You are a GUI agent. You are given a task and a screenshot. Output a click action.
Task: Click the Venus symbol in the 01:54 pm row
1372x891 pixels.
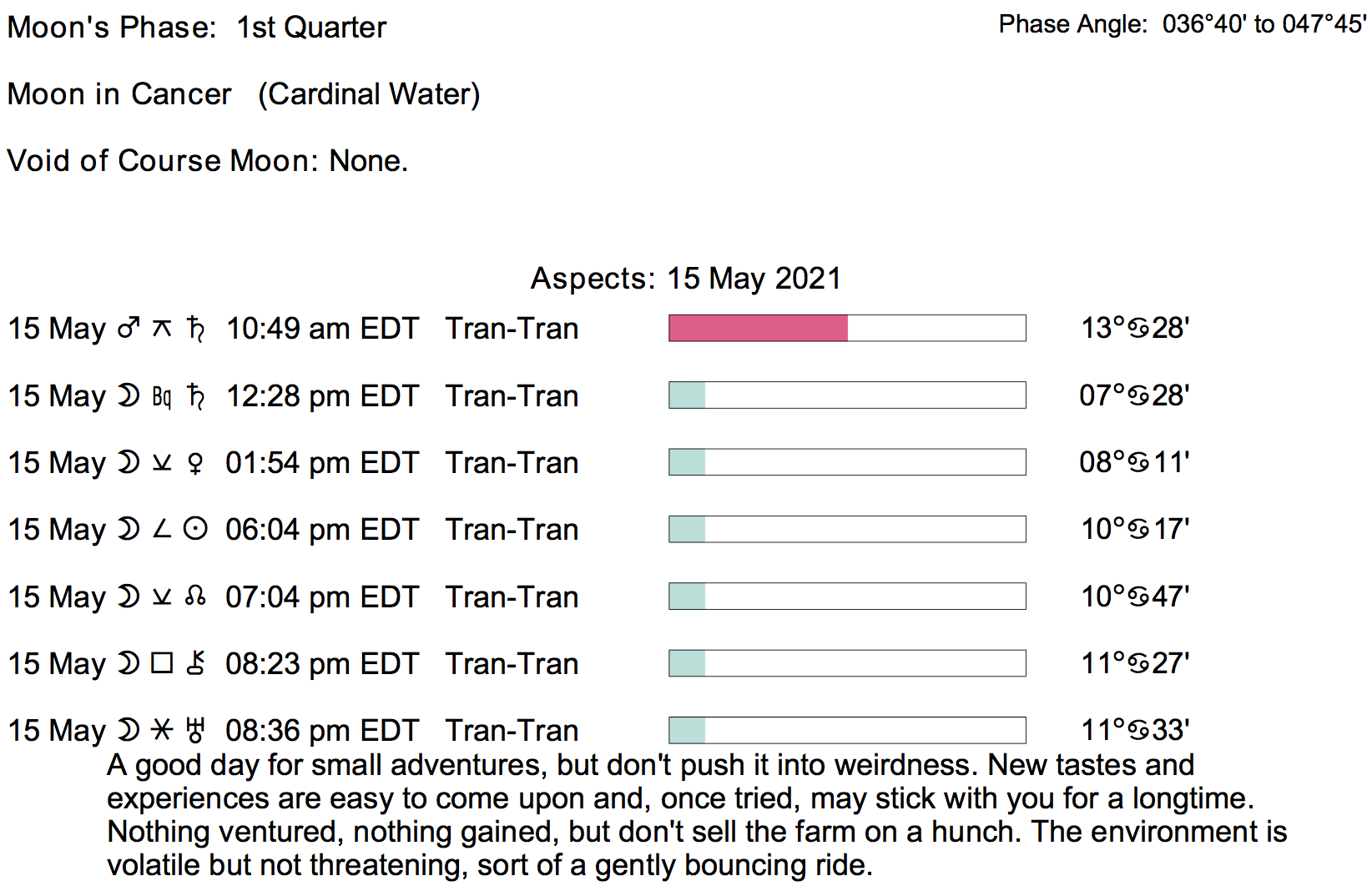click(195, 463)
